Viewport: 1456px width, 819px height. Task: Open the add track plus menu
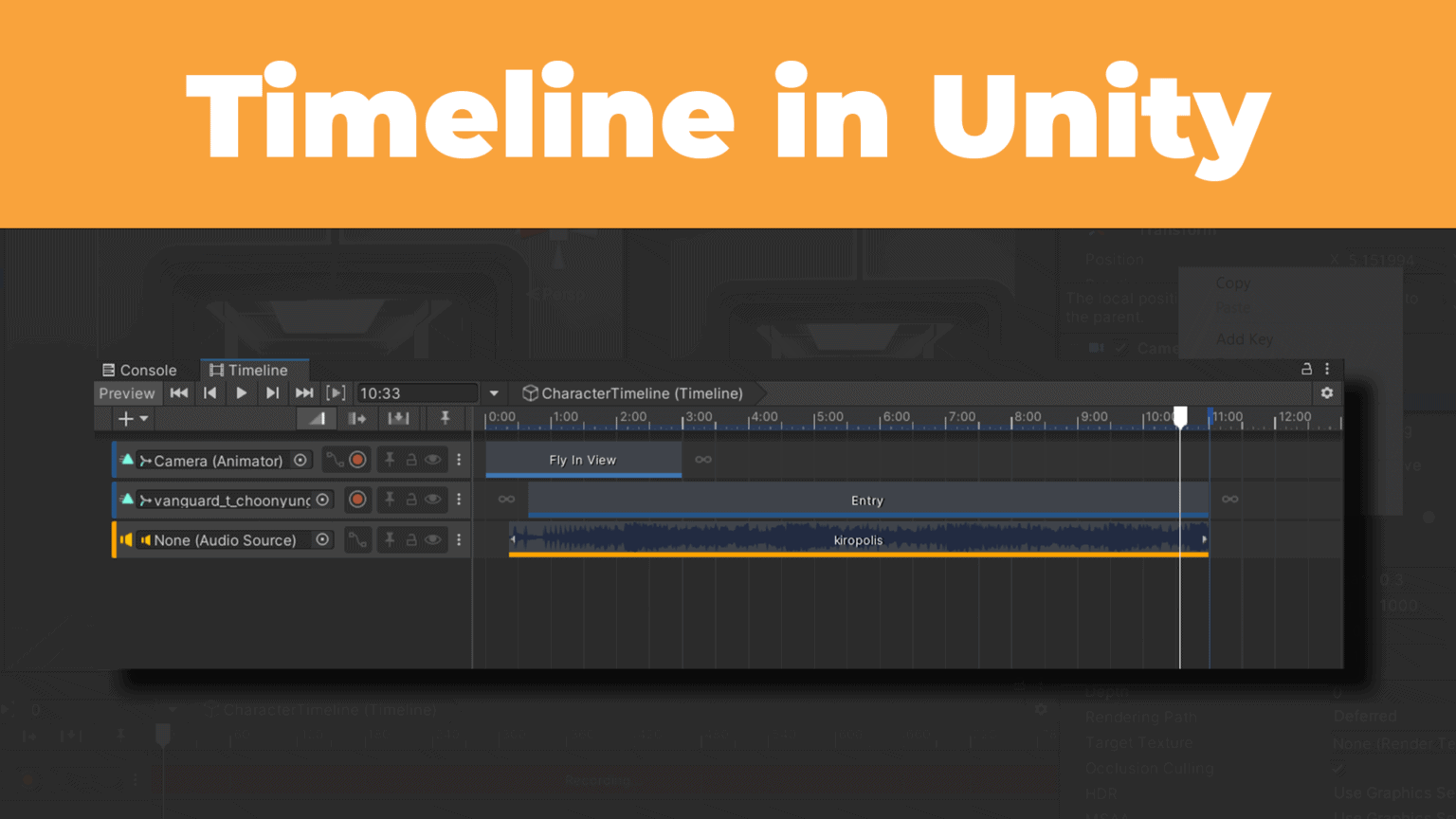tap(125, 418)
